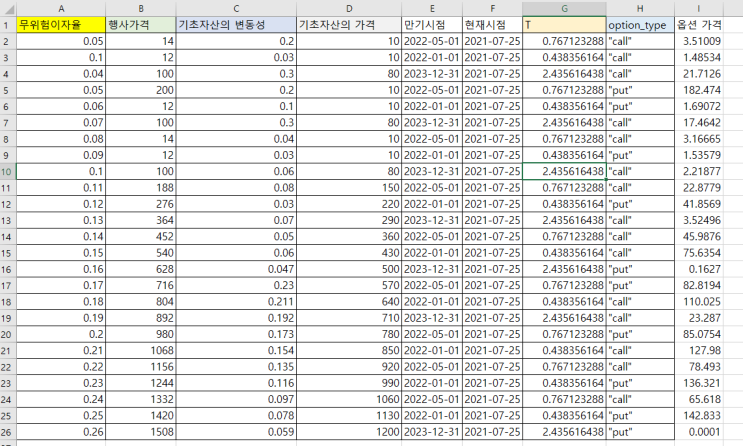Click option price cell 41.8569
The height and width of the screenshot is (446, 743).
[x=698, y=204]
